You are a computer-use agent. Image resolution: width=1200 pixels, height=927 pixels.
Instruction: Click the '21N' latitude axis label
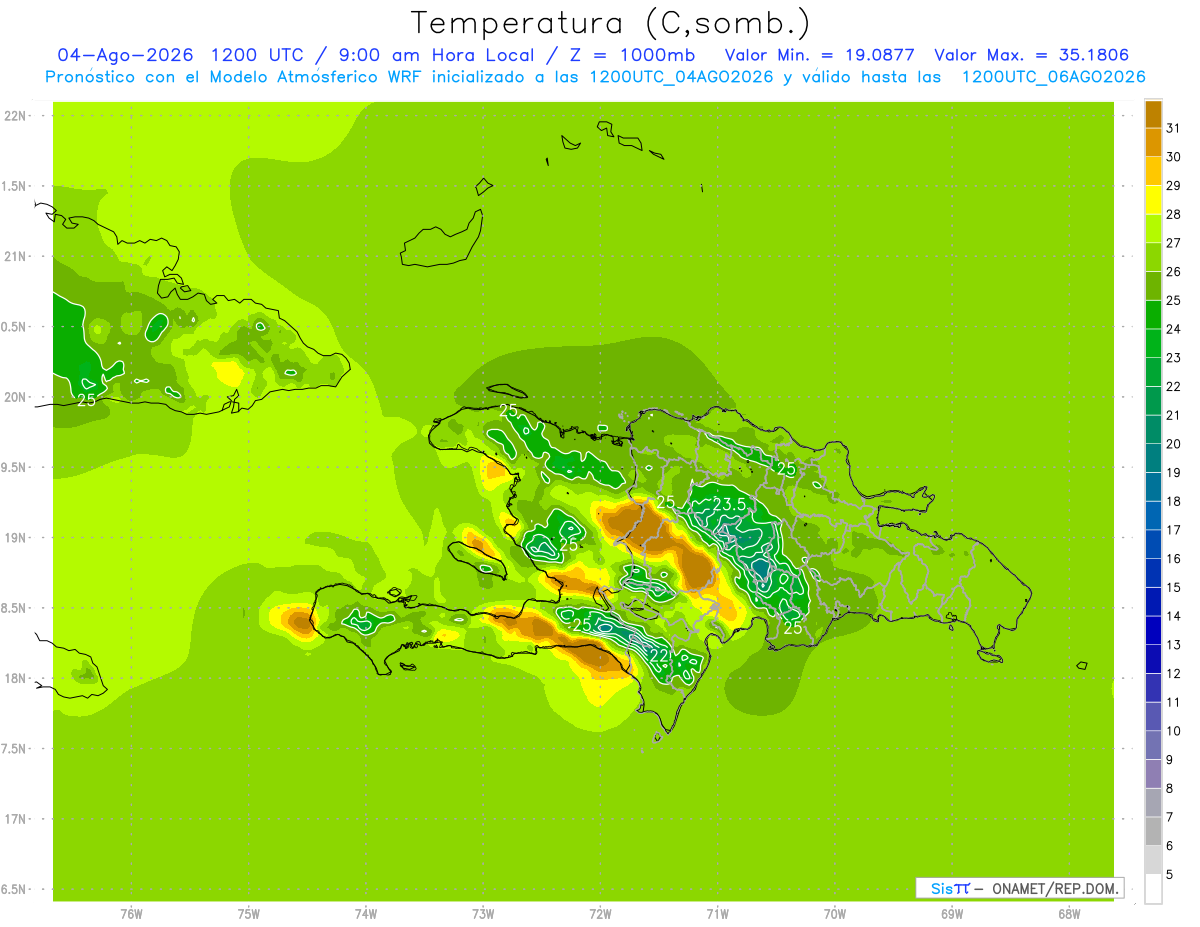pyautogui.click(x=14, y=257)
